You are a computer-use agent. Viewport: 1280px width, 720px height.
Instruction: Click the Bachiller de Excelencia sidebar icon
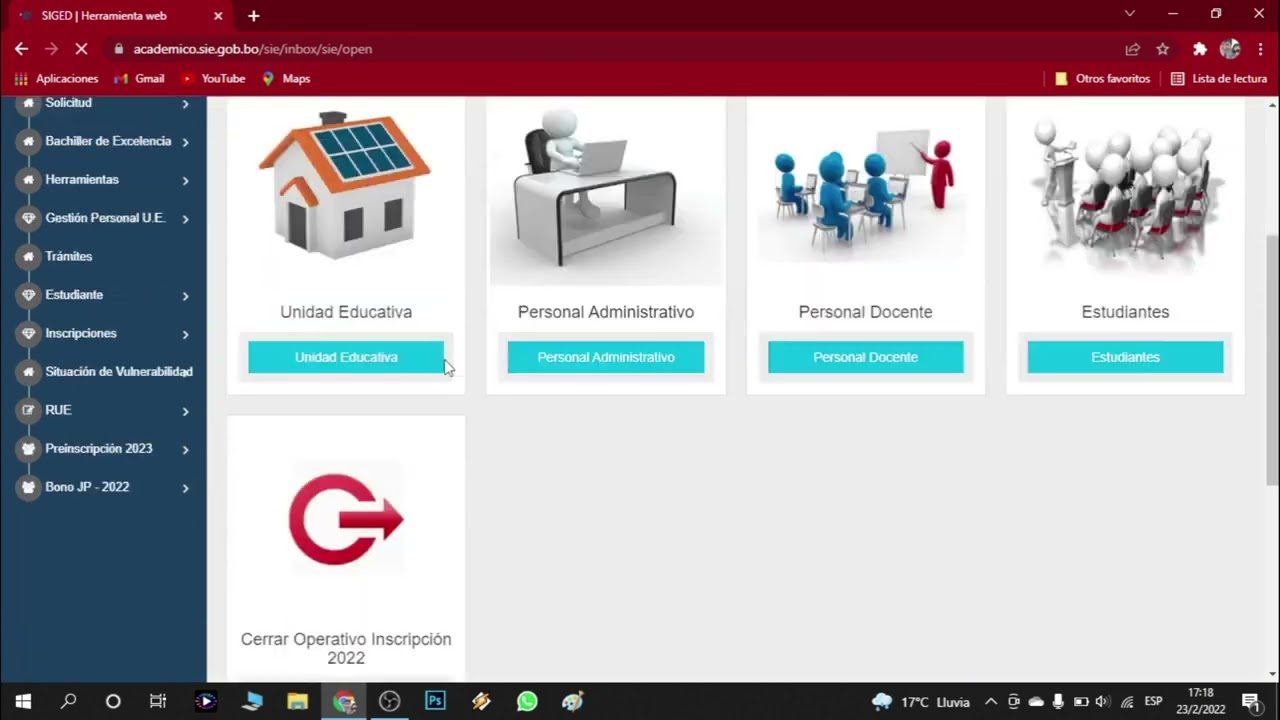pyautogui.click(x=29, y=141)
